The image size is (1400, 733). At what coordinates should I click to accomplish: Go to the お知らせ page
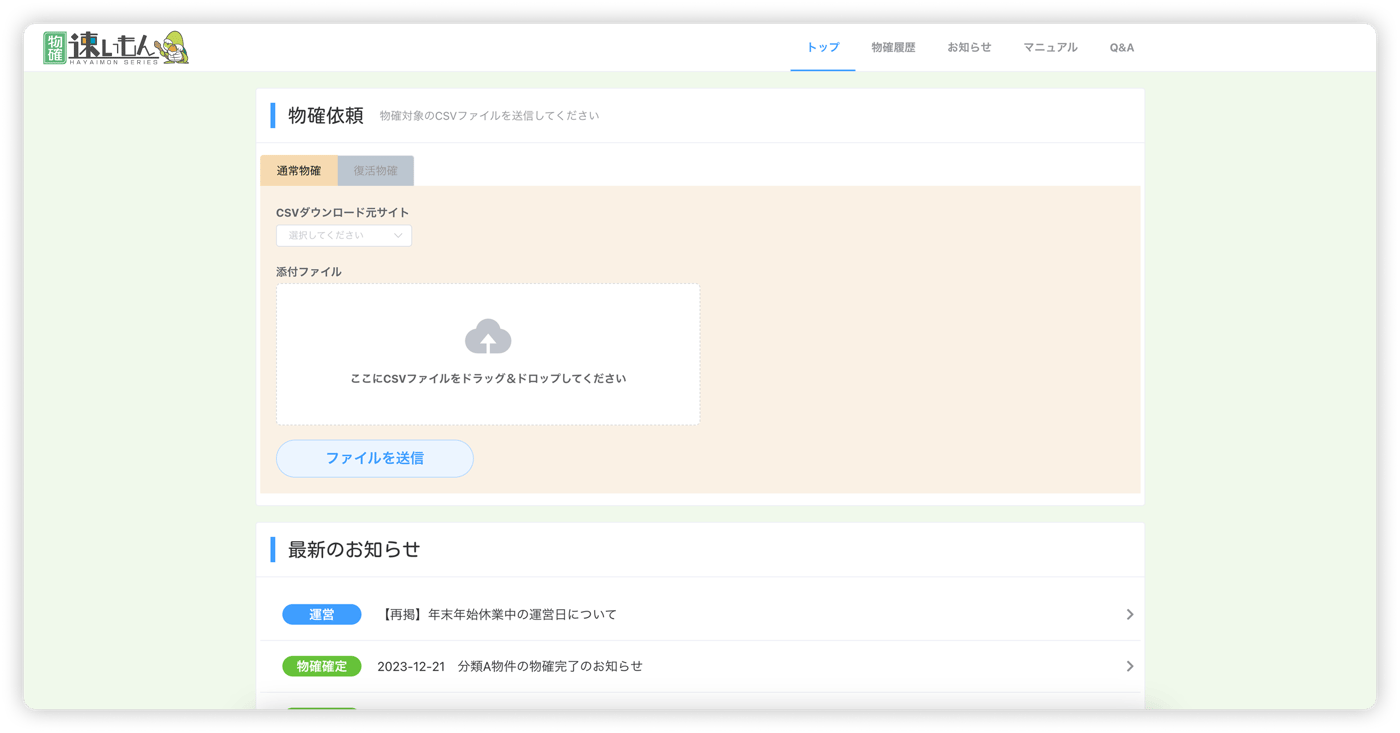969,47
